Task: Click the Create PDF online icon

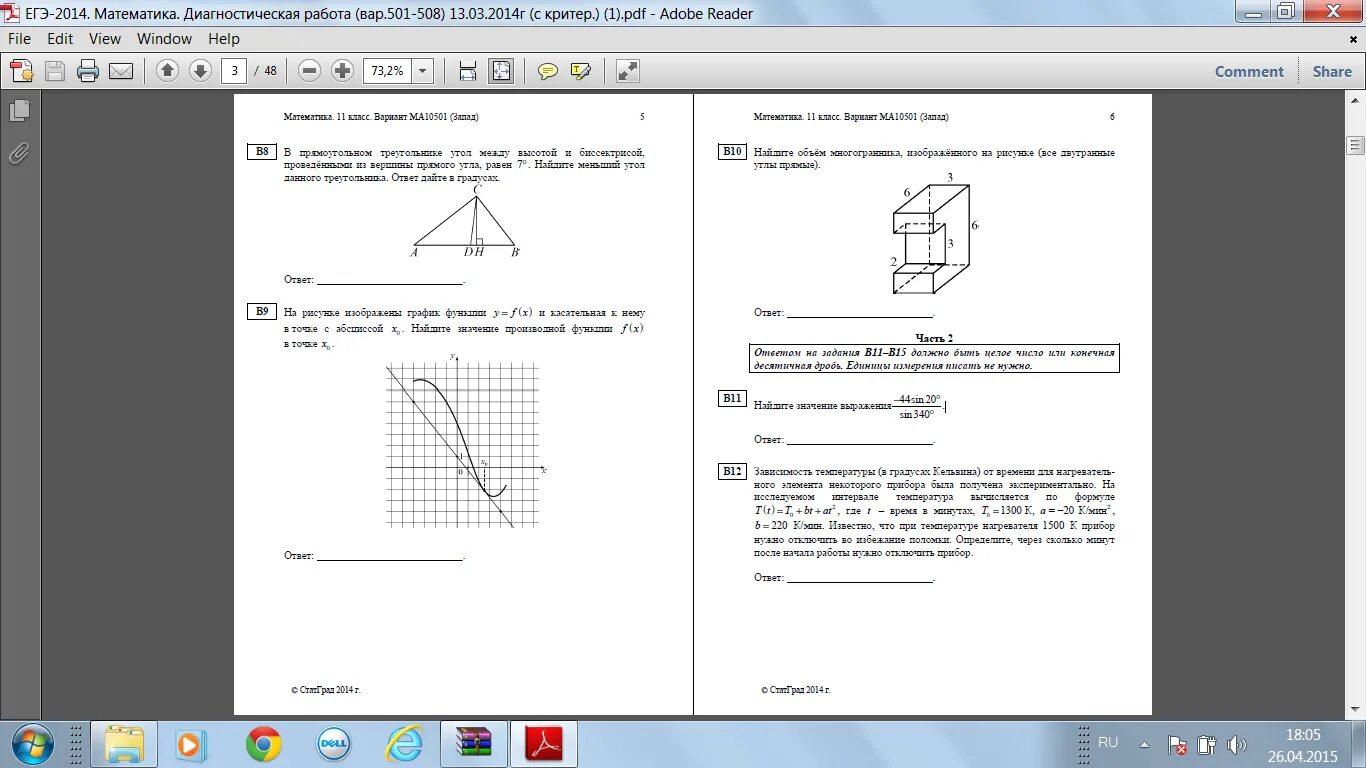Action: (22, 71)
